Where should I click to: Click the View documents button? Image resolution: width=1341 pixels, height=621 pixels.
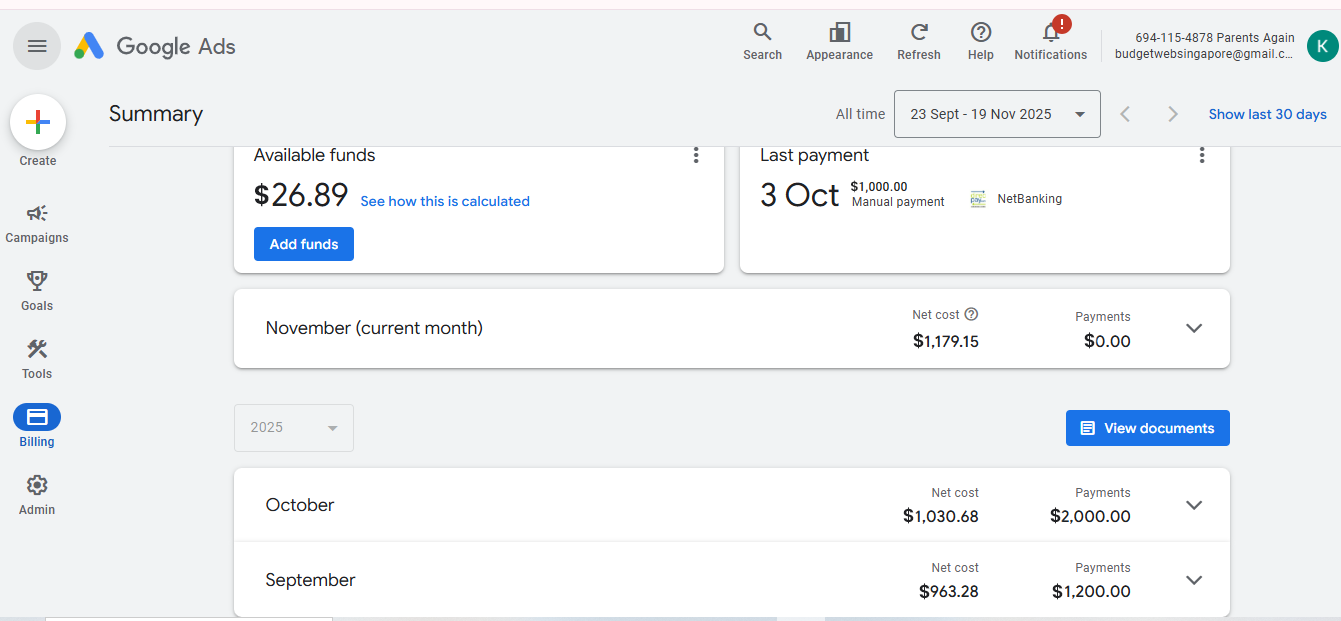coord(1147,428)
